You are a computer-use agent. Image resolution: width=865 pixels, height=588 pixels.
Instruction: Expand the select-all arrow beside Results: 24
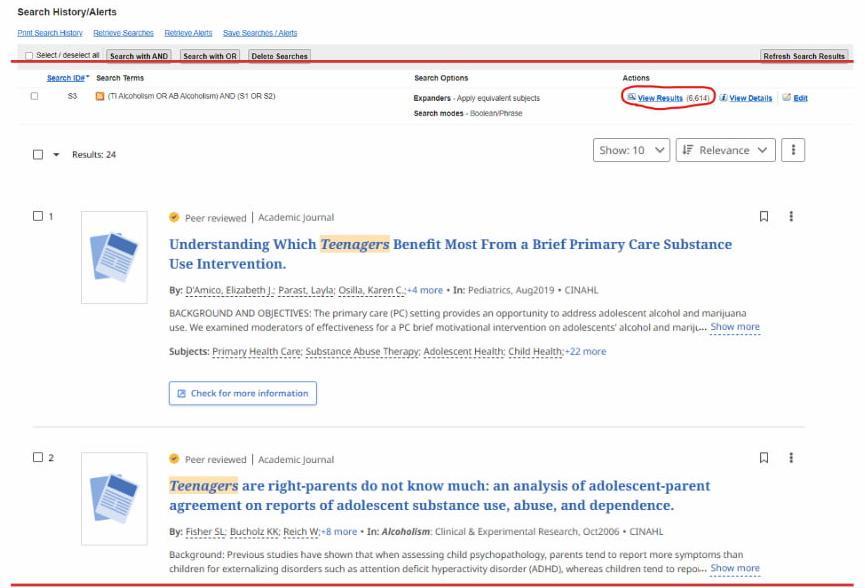[56, 155]
